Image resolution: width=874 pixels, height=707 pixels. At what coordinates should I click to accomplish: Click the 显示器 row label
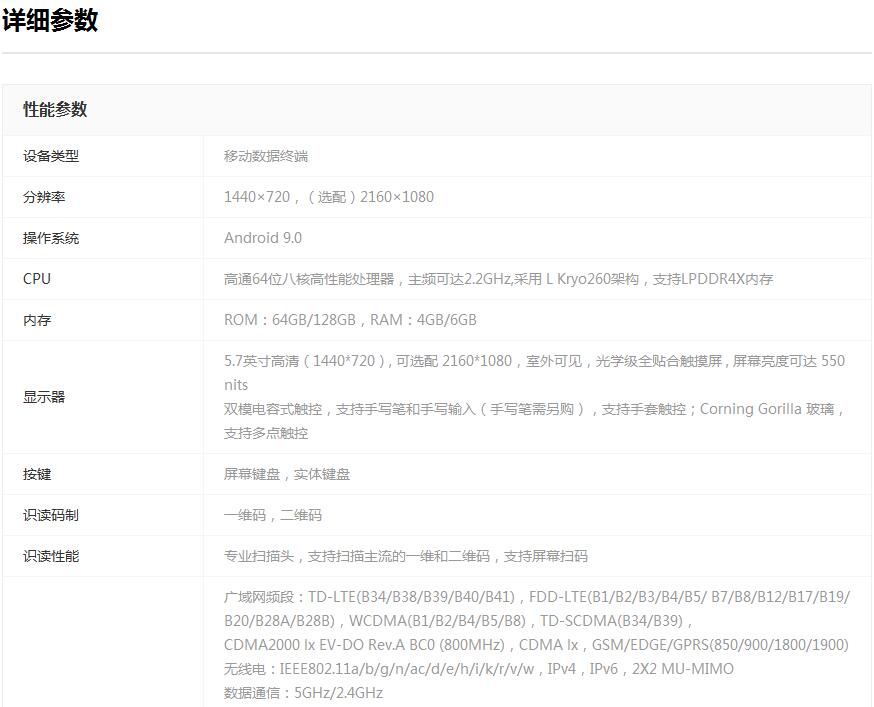(44, 397)
